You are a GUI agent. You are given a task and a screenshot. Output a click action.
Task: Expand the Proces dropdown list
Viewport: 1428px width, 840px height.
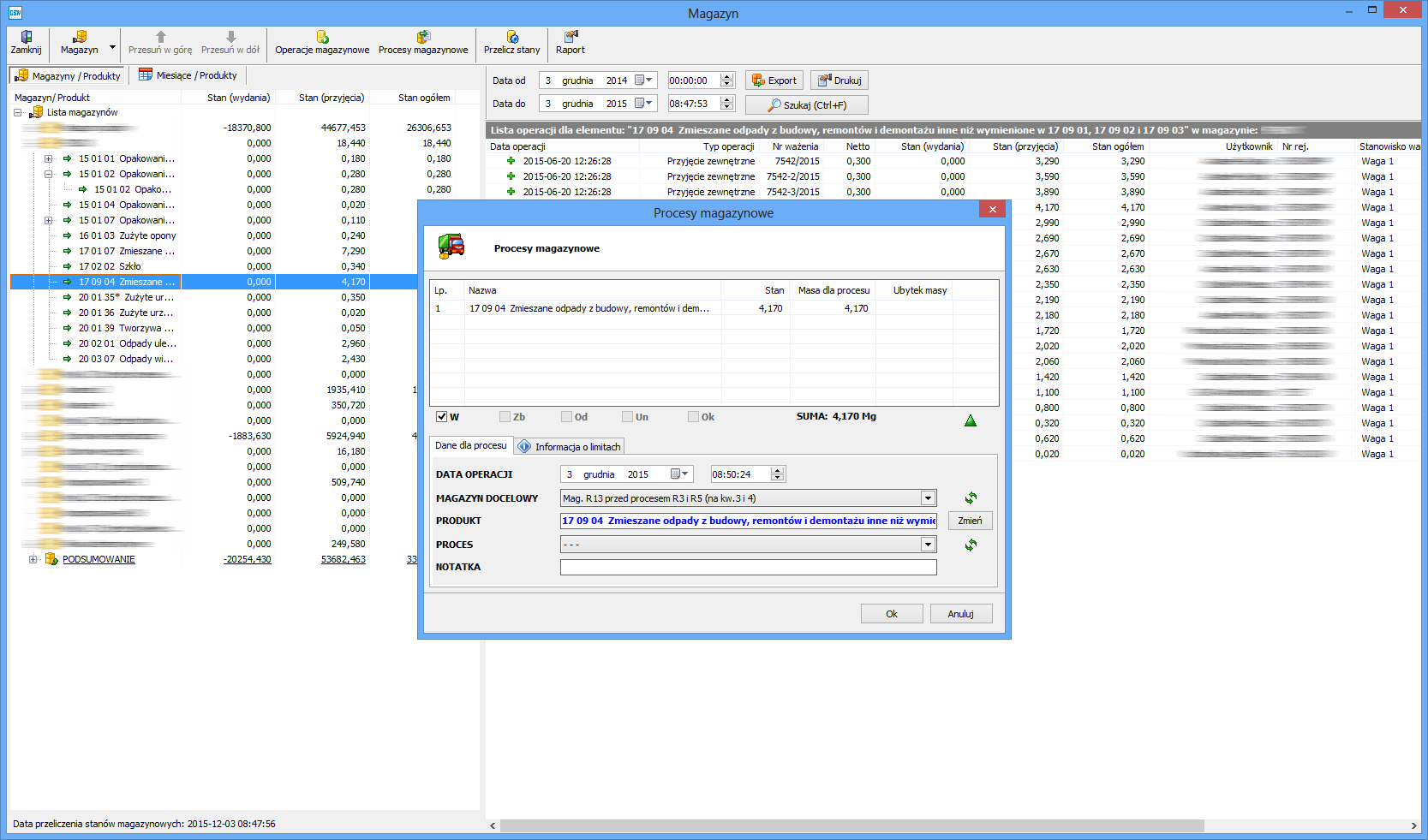click(928, 545)
